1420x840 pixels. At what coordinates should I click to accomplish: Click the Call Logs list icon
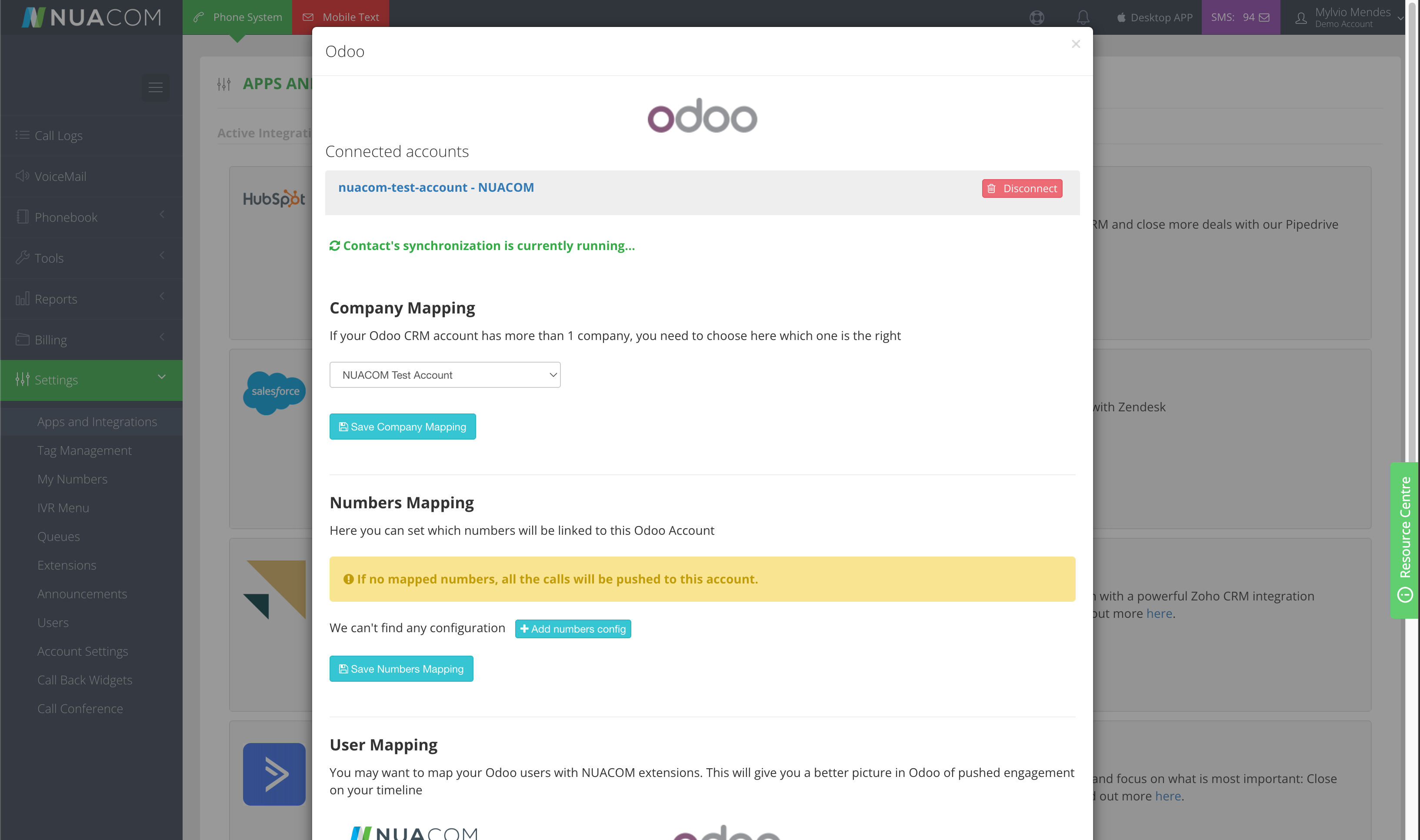click(23, 135)
